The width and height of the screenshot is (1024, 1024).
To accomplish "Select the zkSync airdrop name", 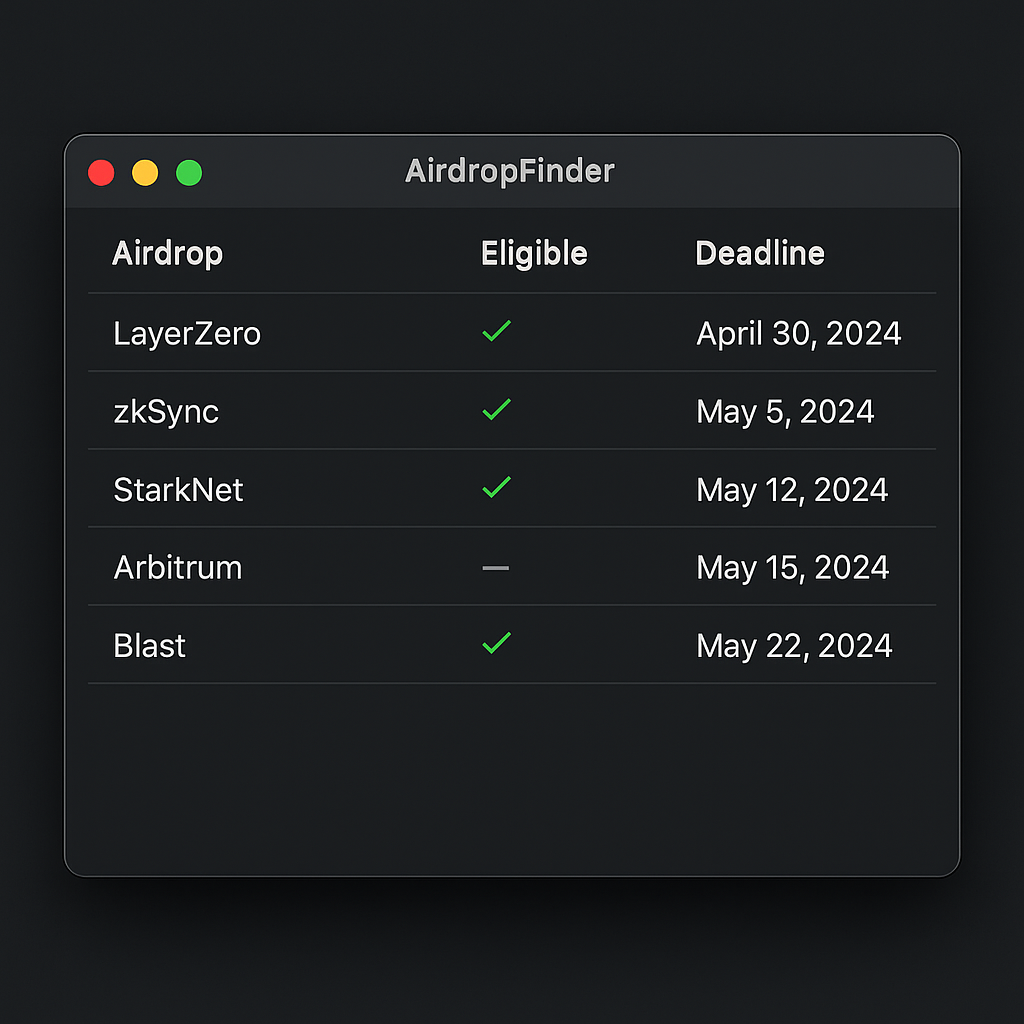I will tap(166, 412).
